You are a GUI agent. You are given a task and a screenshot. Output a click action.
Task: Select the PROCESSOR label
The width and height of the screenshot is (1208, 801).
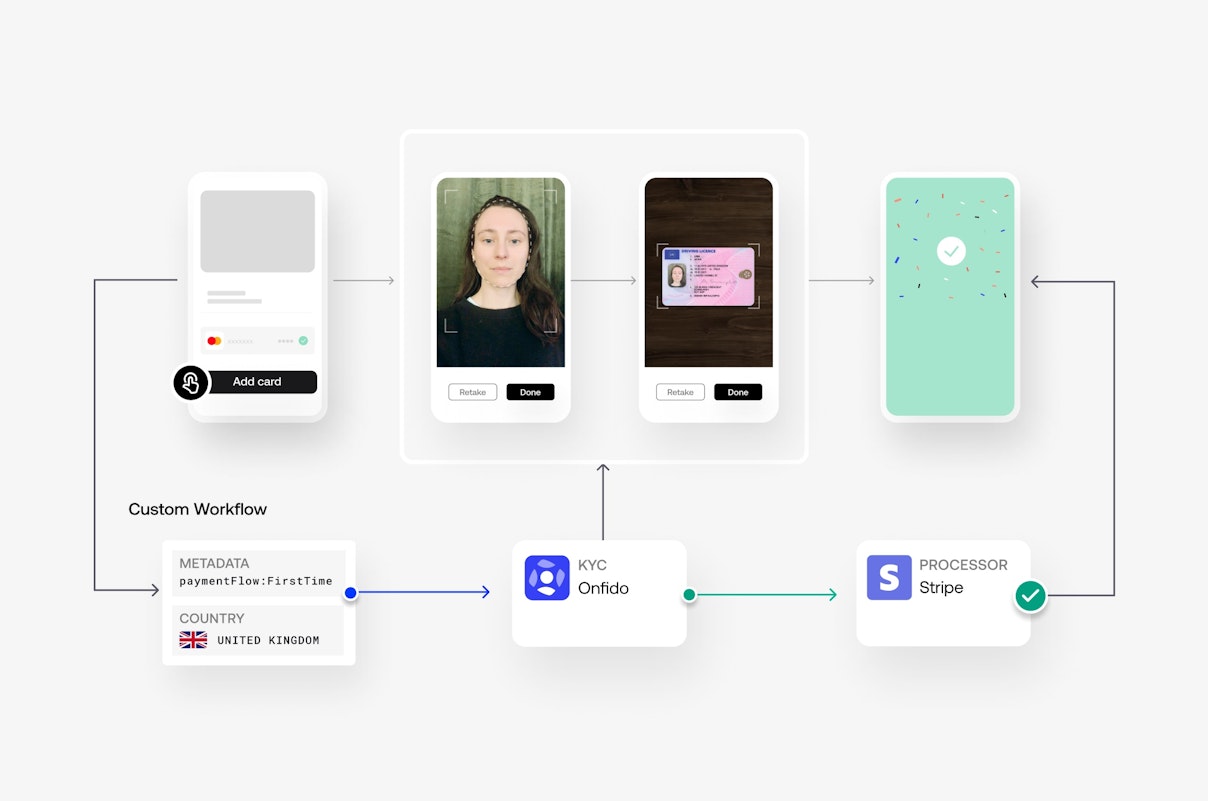[963, 565]
